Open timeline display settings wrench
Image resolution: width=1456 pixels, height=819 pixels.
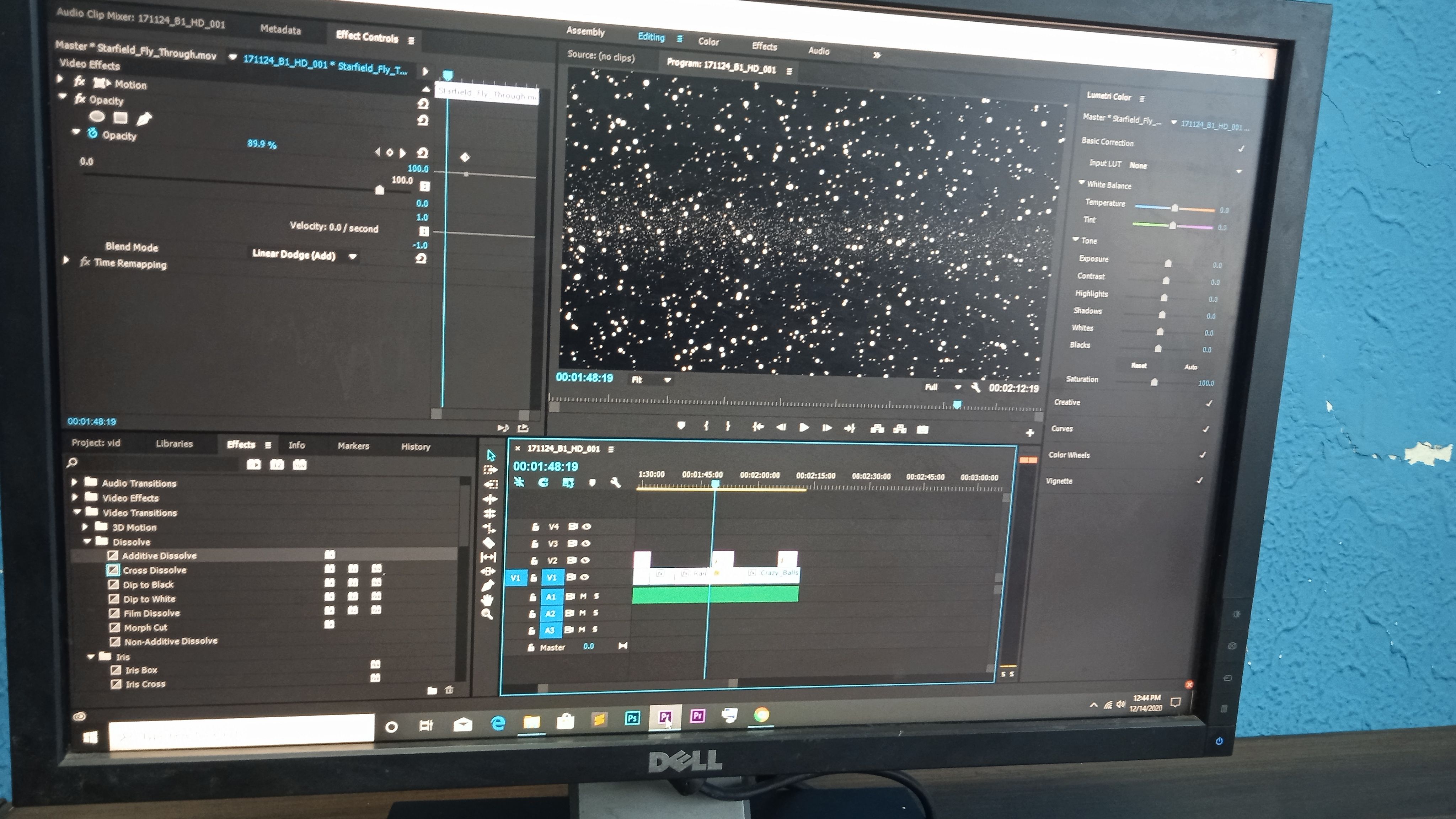click(616, 483)
